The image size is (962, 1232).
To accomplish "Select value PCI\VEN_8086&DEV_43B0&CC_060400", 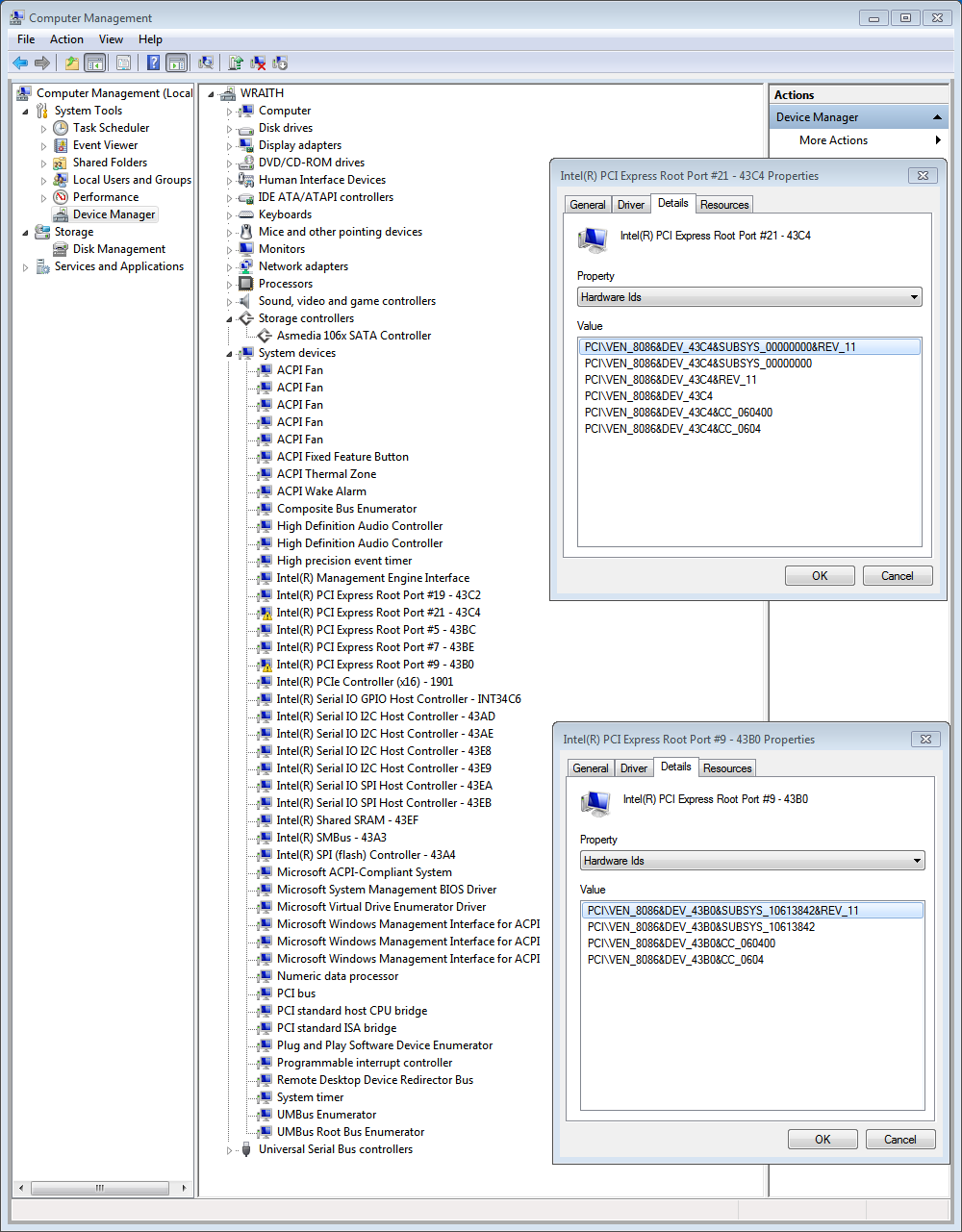I will 681,943.
